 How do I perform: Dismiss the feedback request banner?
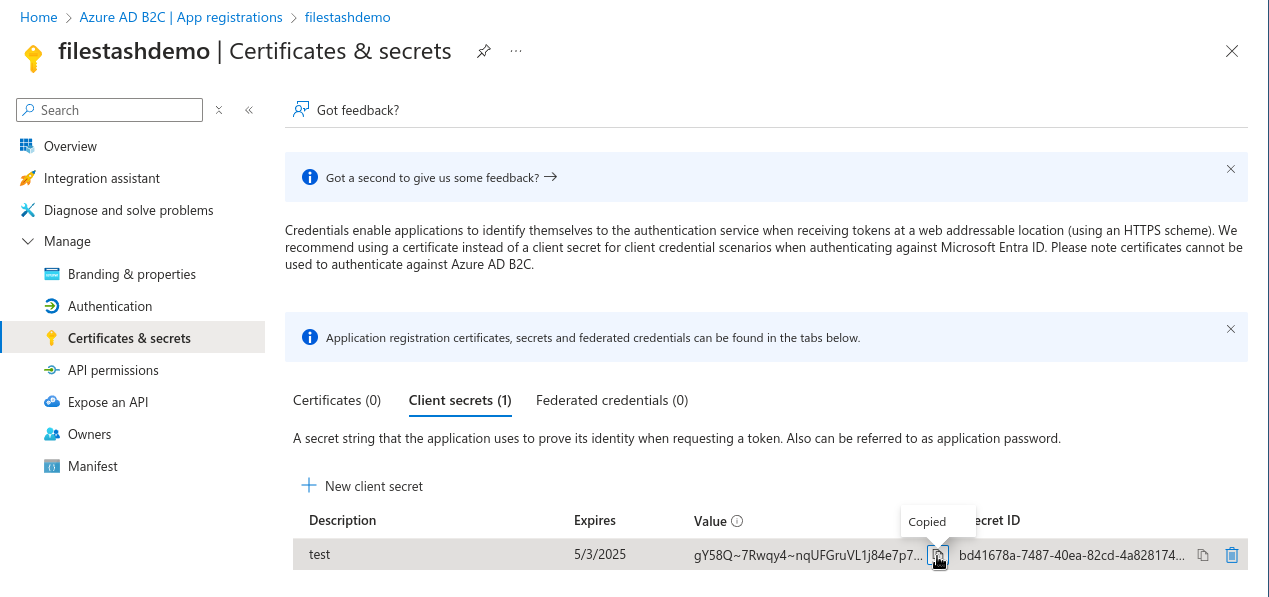1231,169
